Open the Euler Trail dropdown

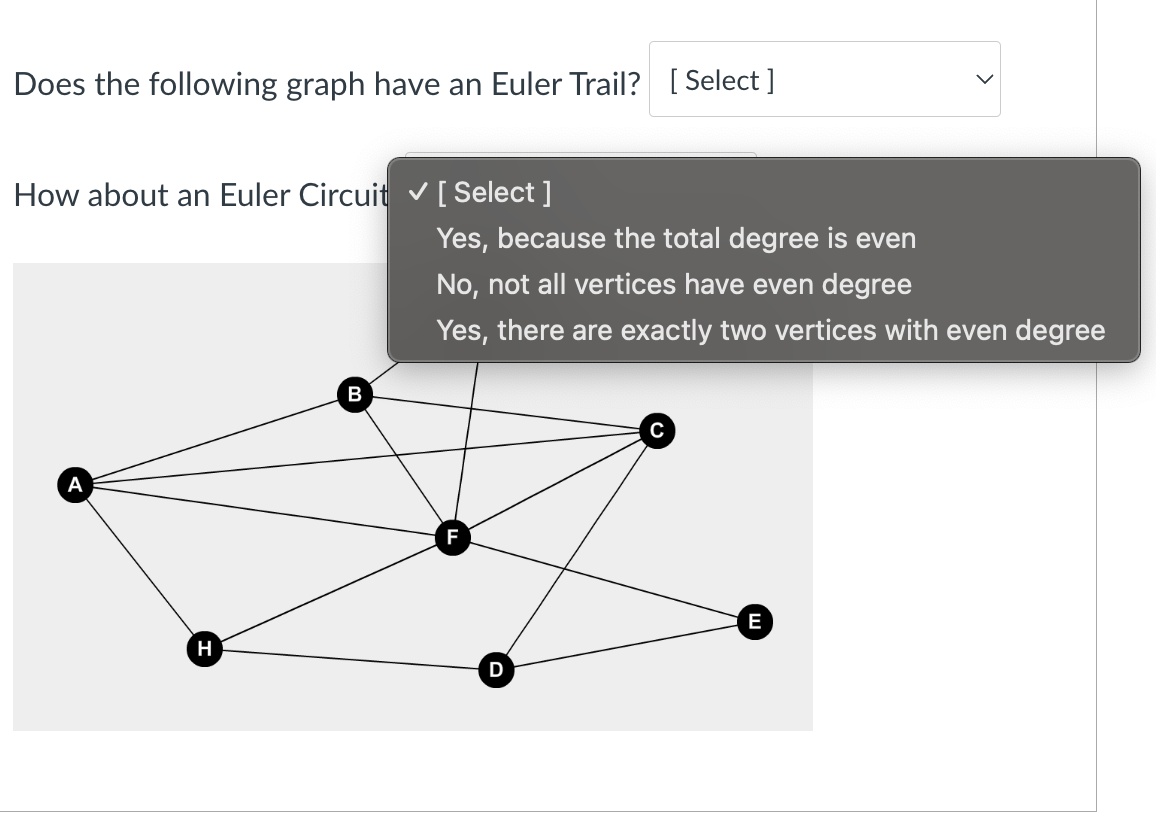[x=824, y=79]
